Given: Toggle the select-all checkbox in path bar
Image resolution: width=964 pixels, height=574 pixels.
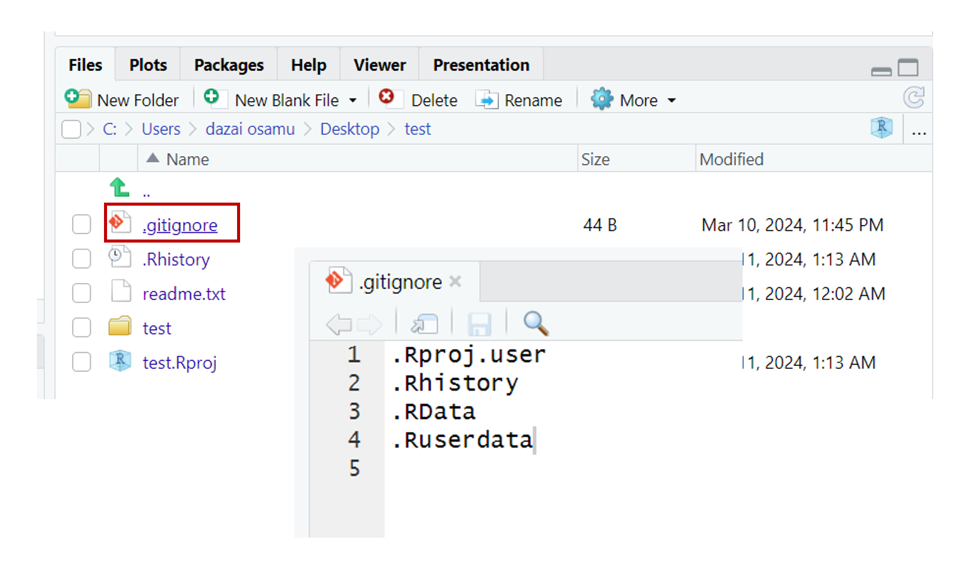Looking at the screenshot, I should tap(71, 130).
